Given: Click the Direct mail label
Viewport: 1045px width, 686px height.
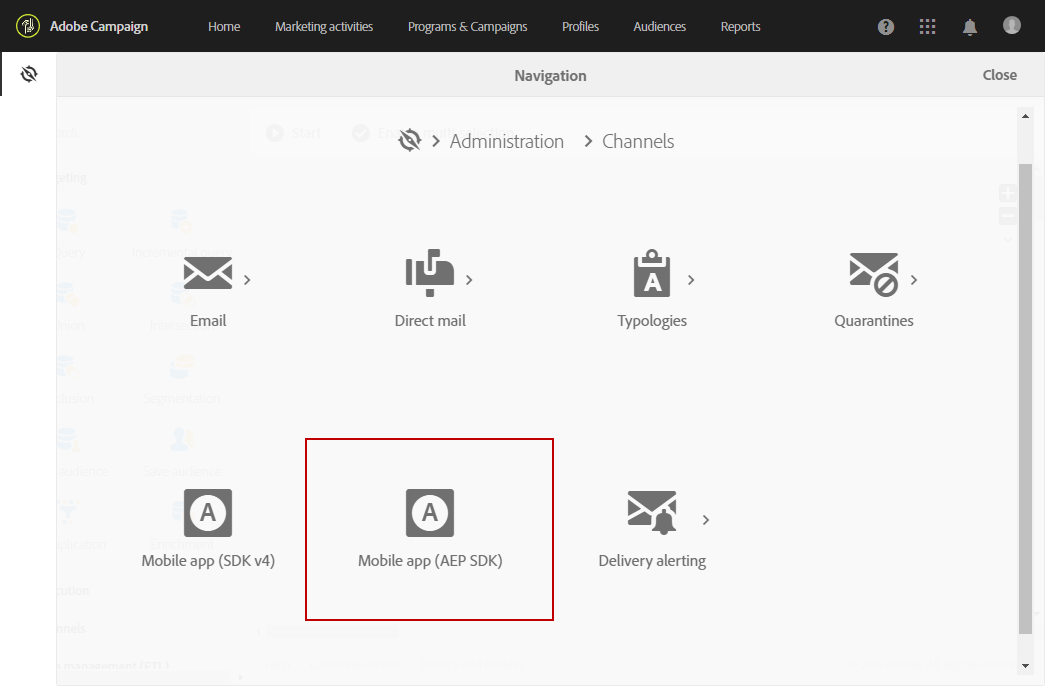Looking at the screenshot, I should pos(430,321).
